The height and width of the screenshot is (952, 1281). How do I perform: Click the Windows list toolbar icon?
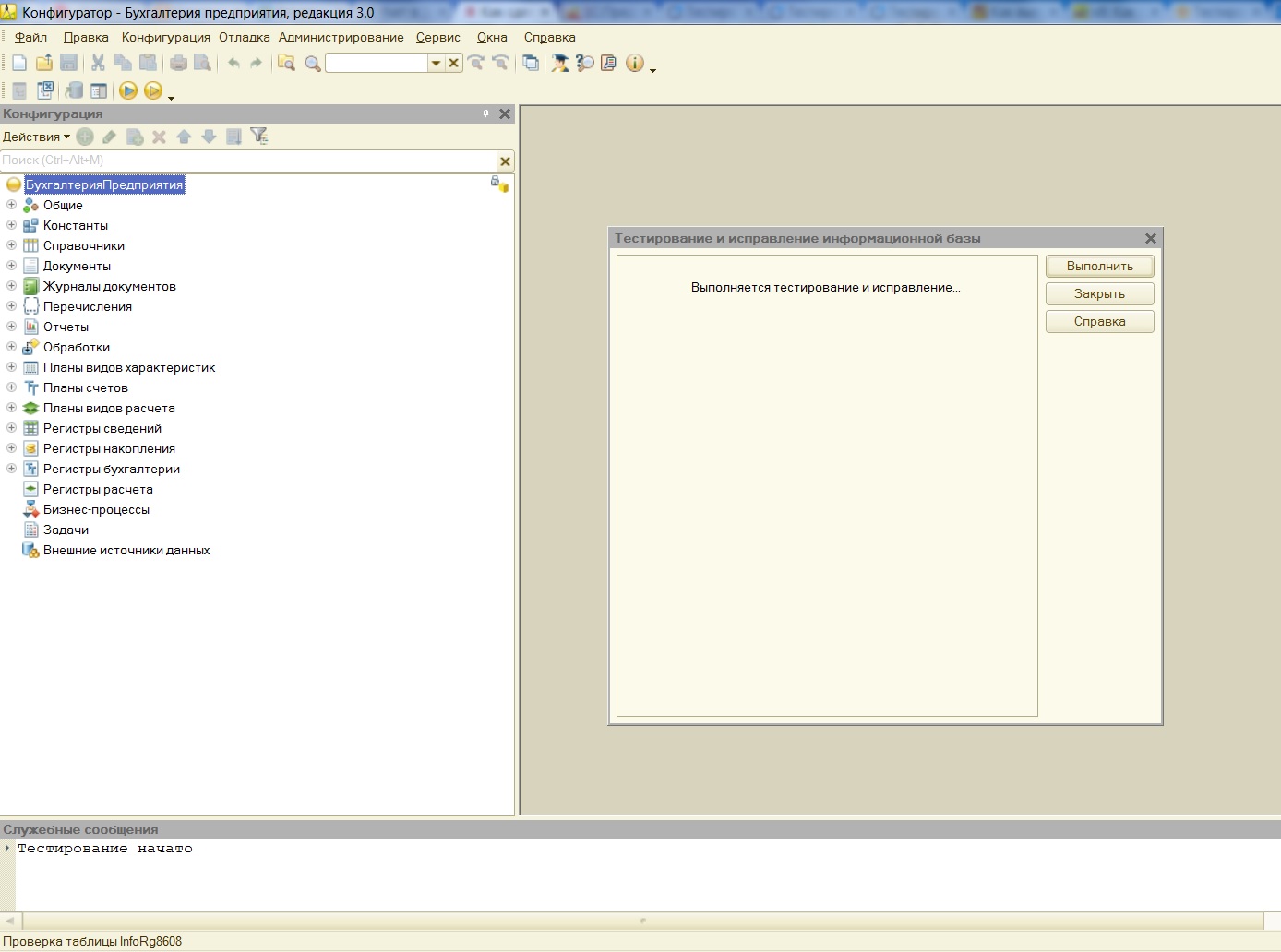[x=531, y=63]
